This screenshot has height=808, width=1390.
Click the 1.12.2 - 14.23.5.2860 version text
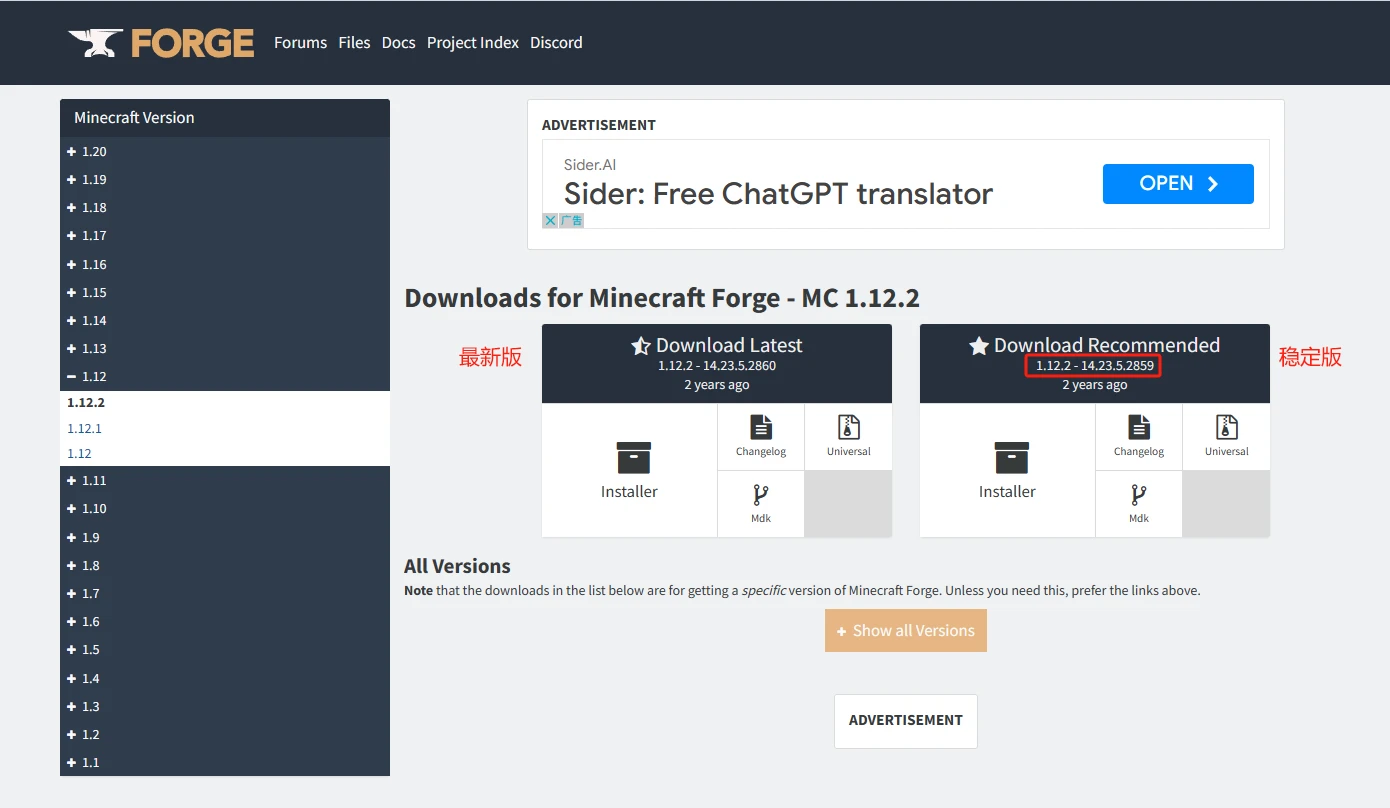coord(717,366)
